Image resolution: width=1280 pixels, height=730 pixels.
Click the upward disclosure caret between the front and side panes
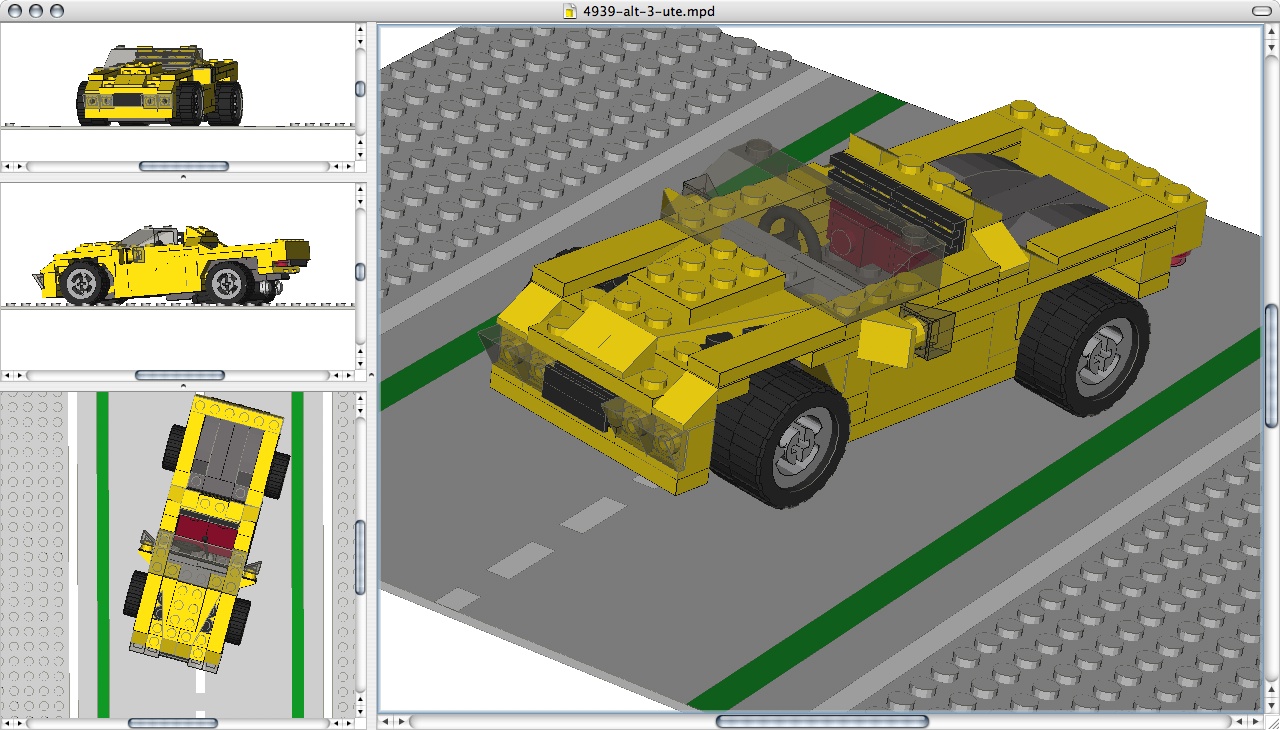click(182, 175)
